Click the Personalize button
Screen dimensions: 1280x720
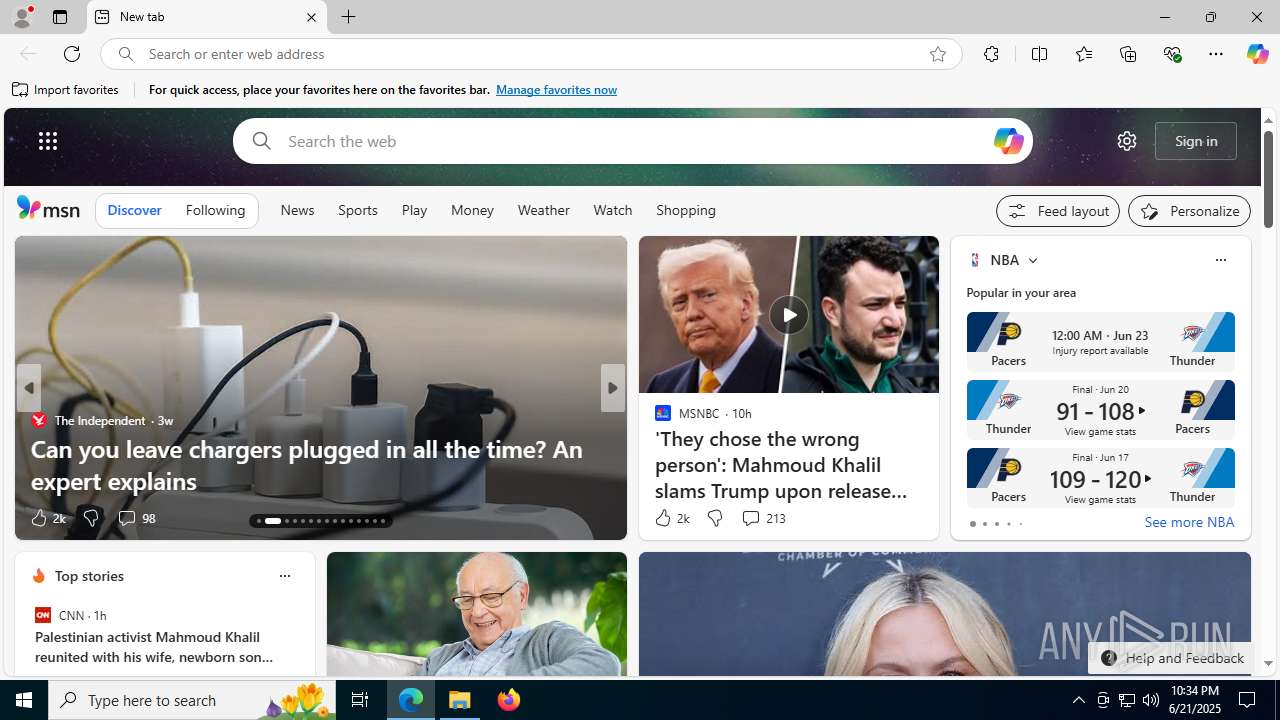point(1189,211)
